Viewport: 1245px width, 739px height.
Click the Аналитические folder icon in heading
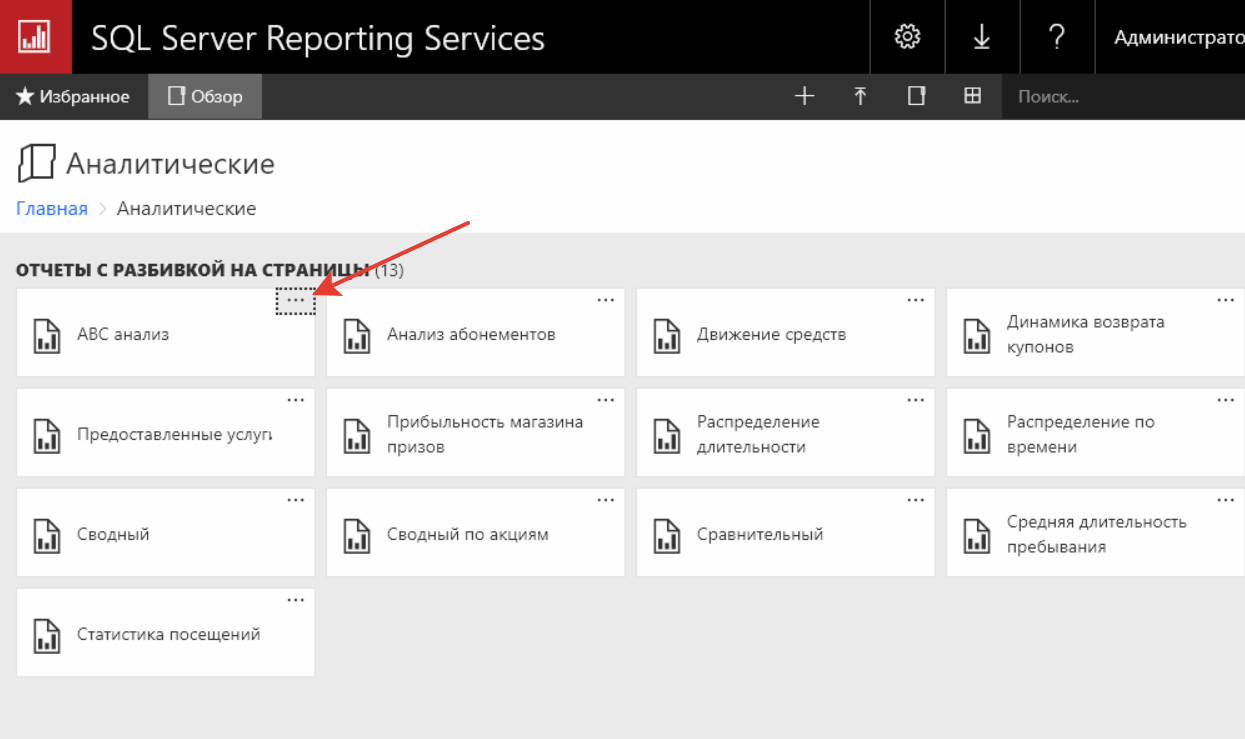coord(35,163)
